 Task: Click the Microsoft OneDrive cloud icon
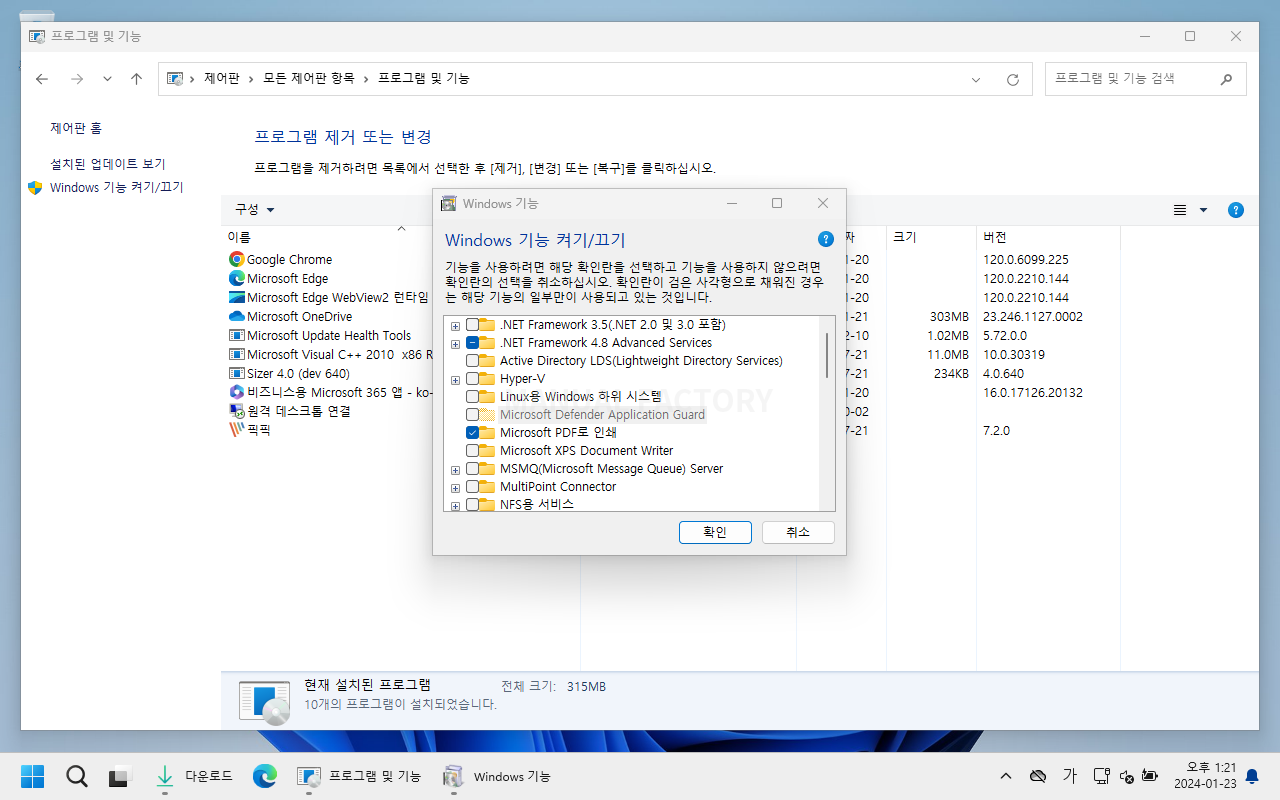click(x=237, y=316)
